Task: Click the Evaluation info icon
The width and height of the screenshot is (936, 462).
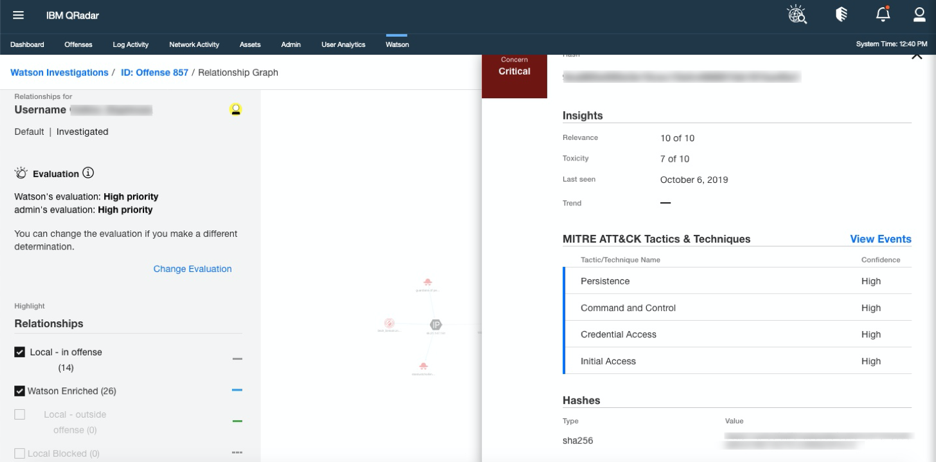Action: (88, 173)
